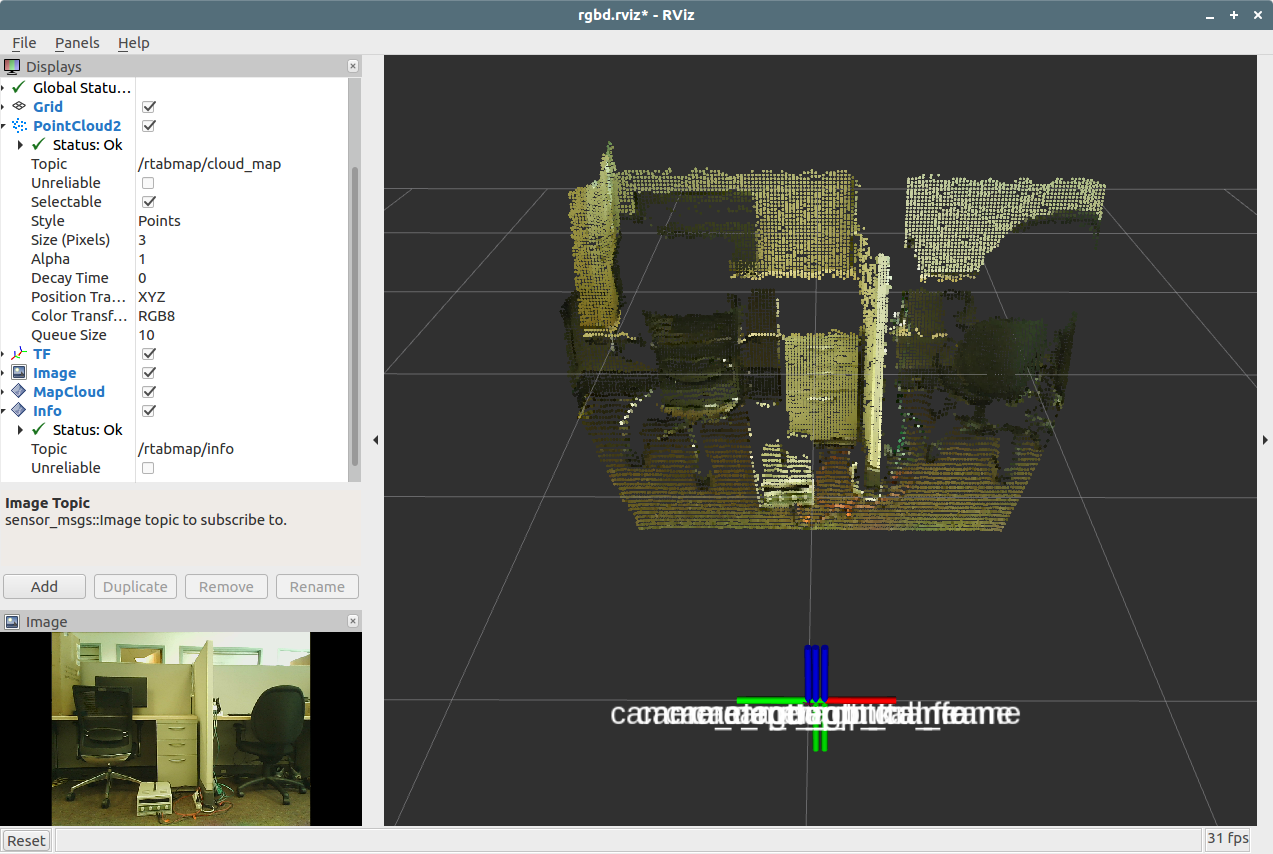
Task: Expand the Info Status: Ok row
Action: coord(21,430)
